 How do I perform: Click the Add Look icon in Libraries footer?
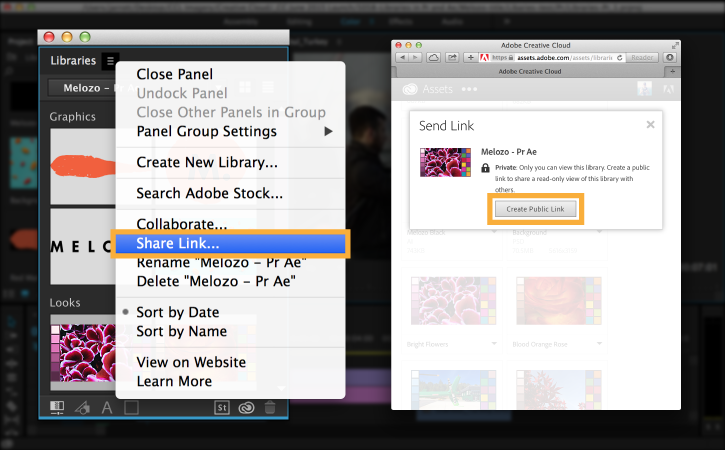[x=57, y=407]
